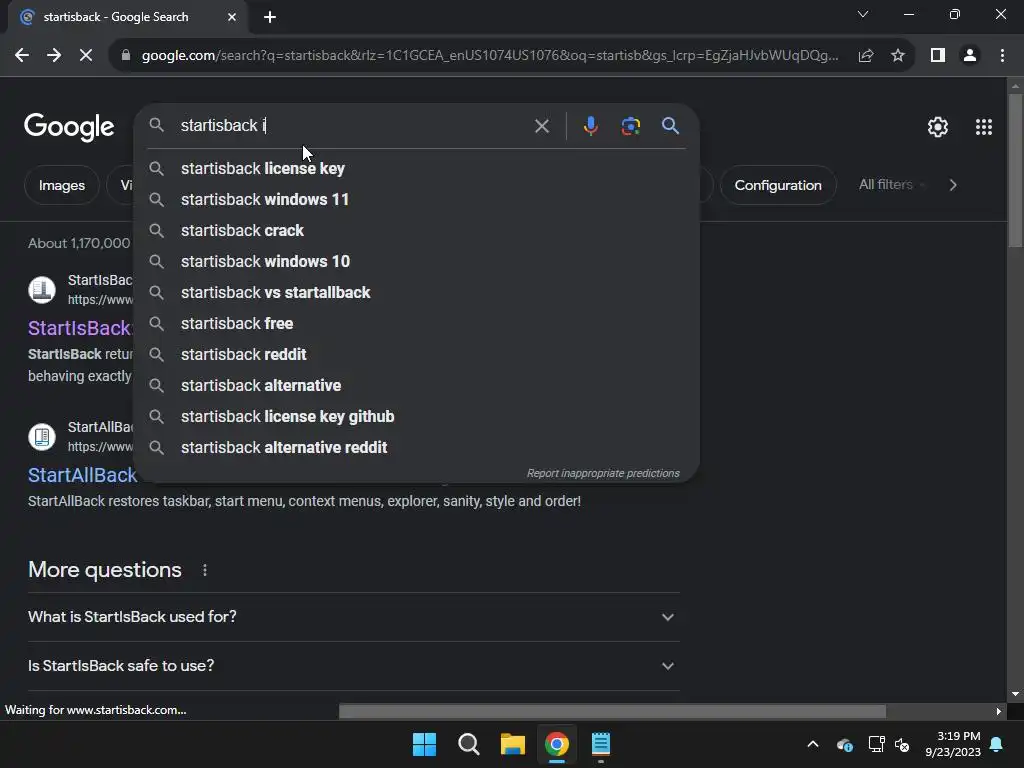Open Google quick settings gear
Viewport: 1024px width, 768px height.
(938, 127)
